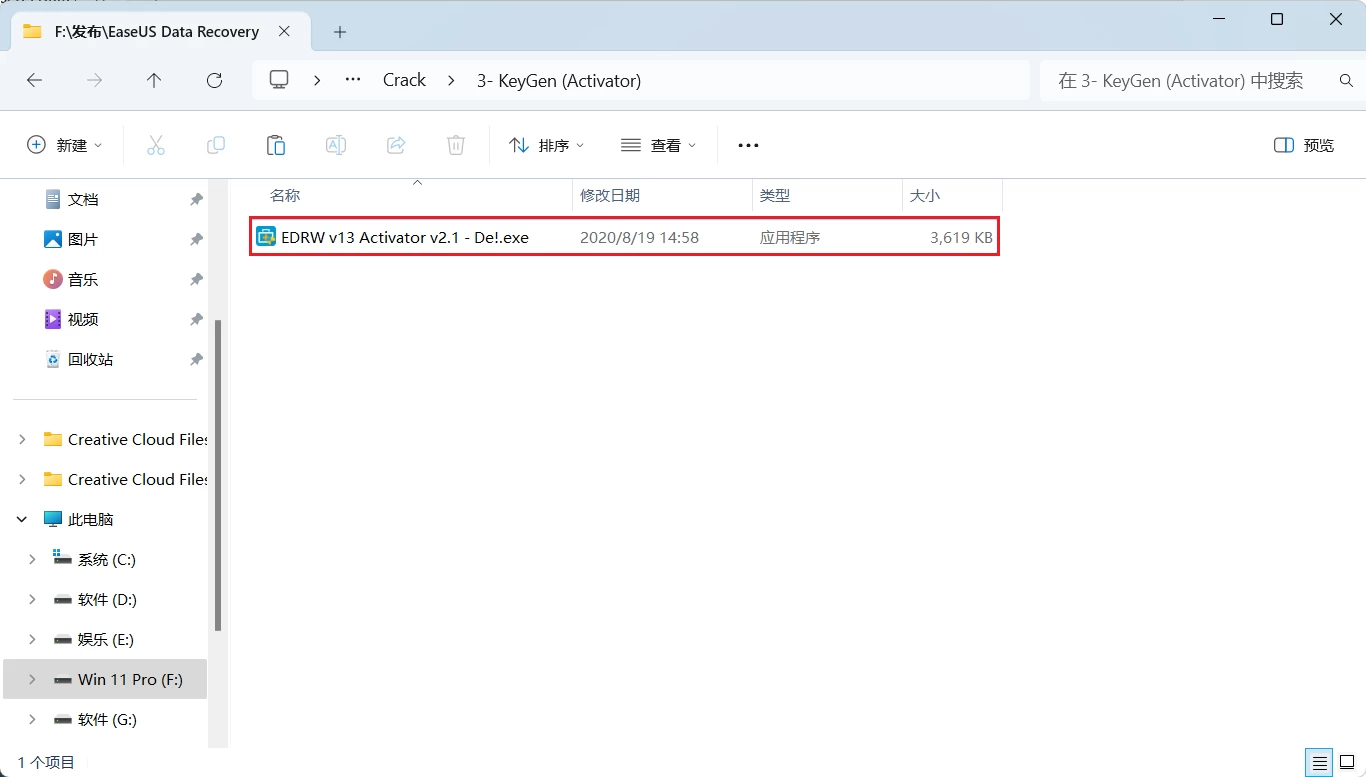Unpin 音乐 using its pin icon

tap(196, 280)
